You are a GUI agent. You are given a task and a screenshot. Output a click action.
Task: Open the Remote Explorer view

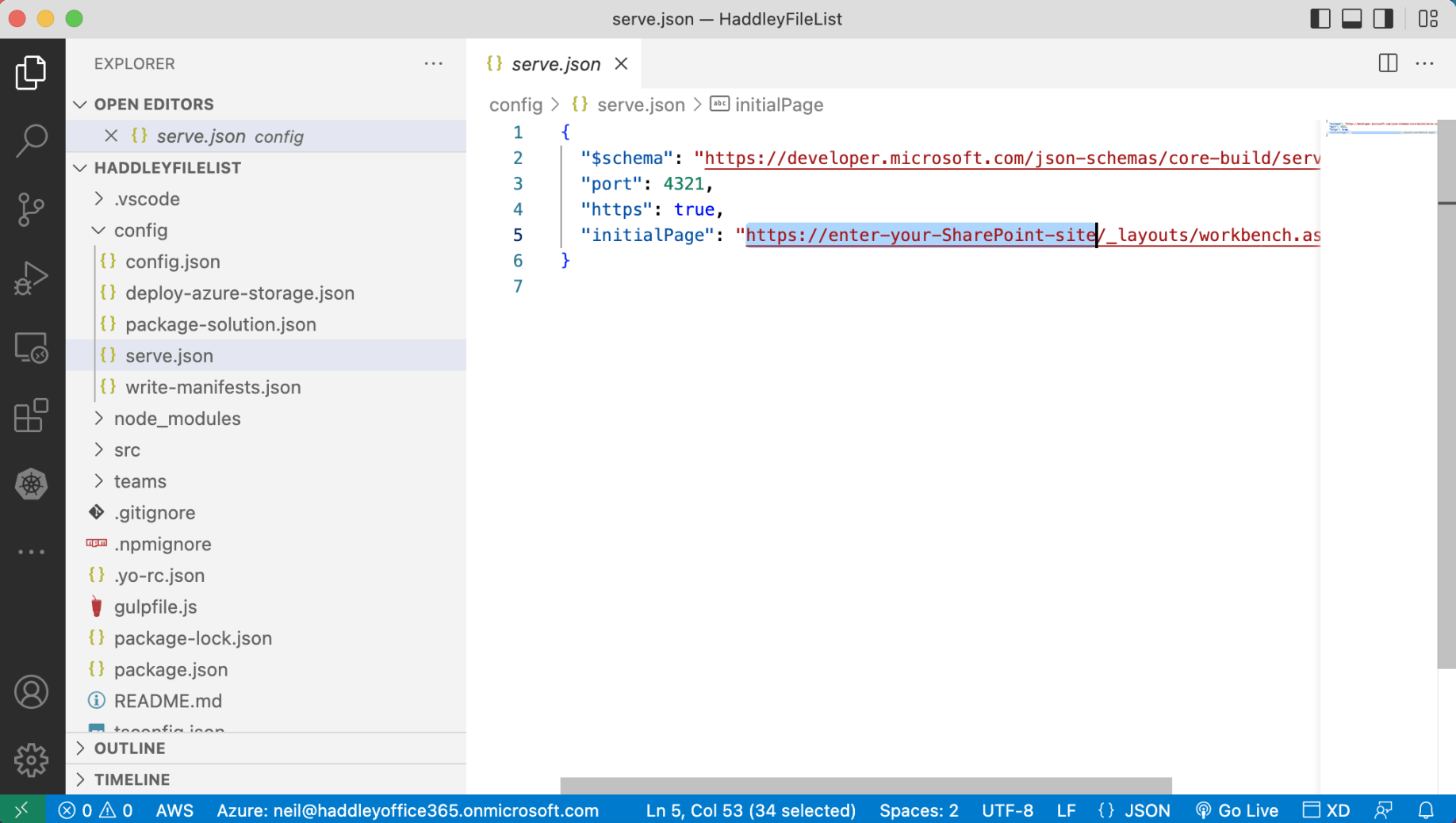click(x=32, y=347)
